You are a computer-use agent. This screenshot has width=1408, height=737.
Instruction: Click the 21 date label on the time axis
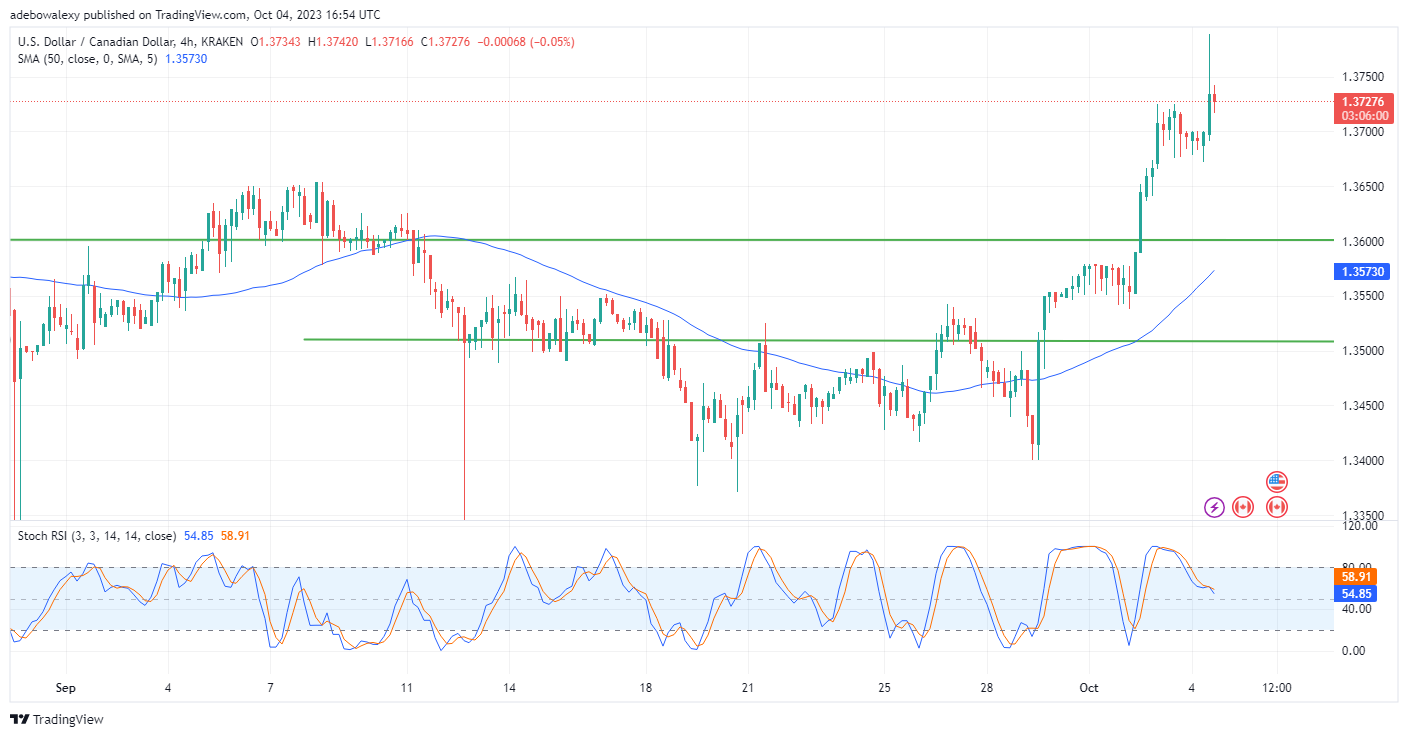click(748, 688)
